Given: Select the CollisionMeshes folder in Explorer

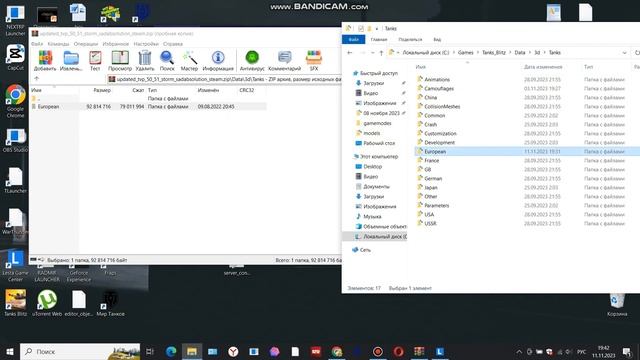Looking at the screenshot, I should (x=442, y=107).
